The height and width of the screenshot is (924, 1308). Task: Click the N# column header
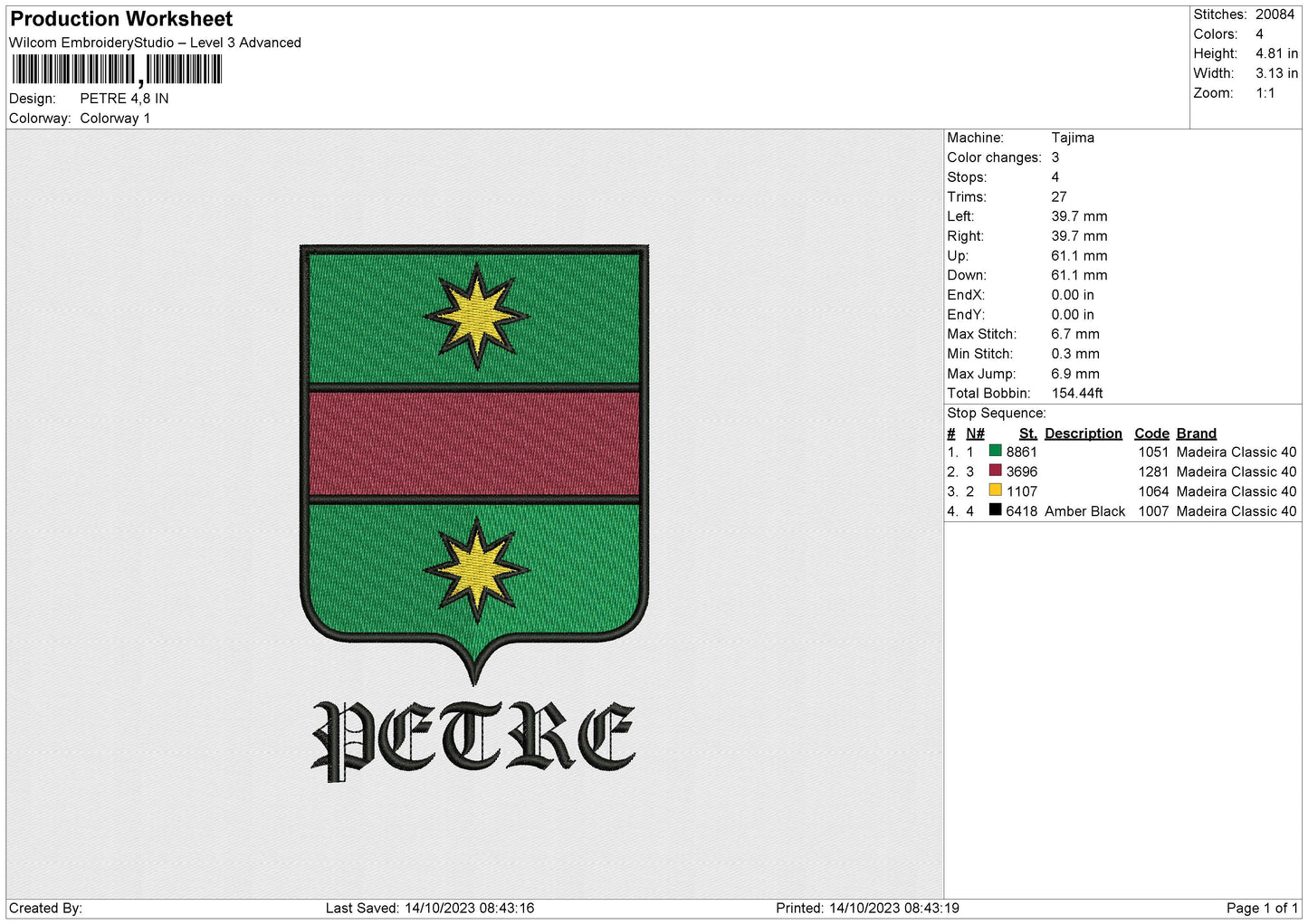coord(975,433)
